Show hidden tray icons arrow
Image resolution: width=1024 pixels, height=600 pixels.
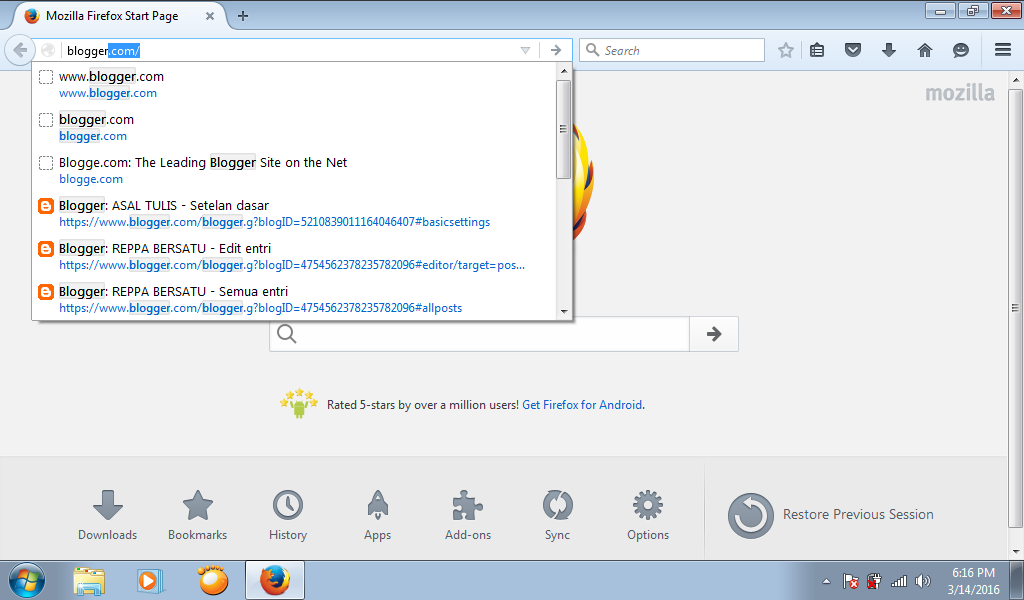tap(826, 581)
